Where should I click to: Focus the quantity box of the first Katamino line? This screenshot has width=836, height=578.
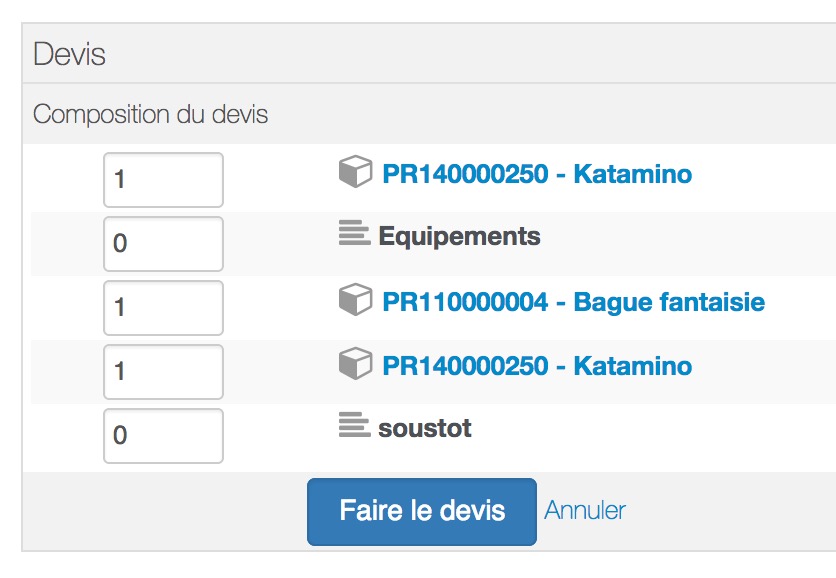coord(163,180)
